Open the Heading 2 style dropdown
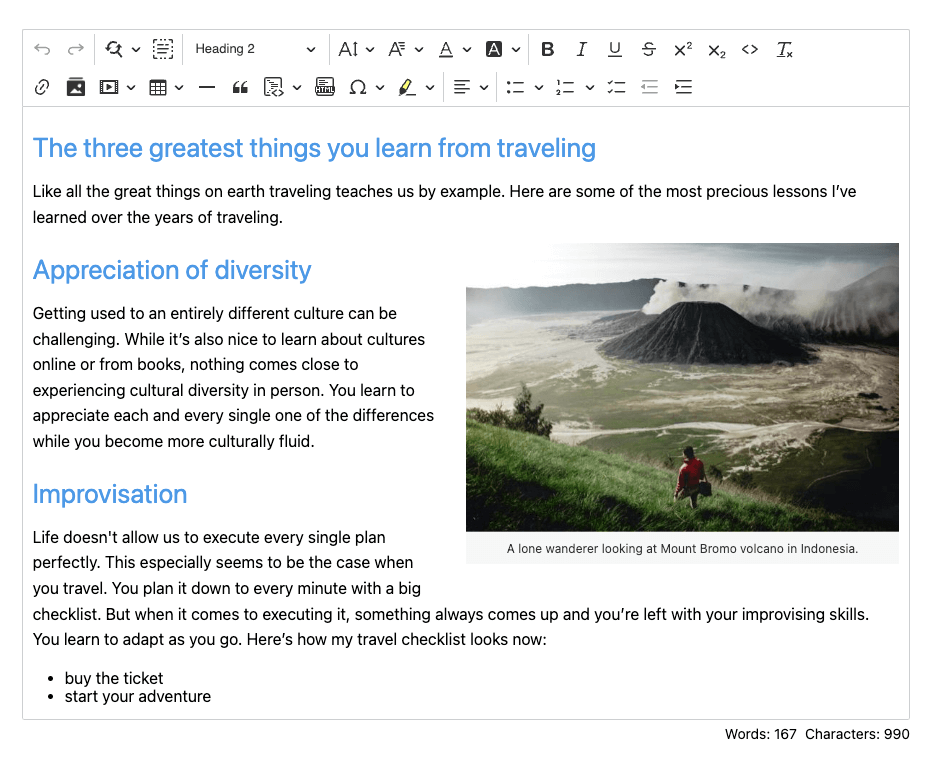Image resolution: width=933 pixels, height=762 pixels. pos(255,49)
